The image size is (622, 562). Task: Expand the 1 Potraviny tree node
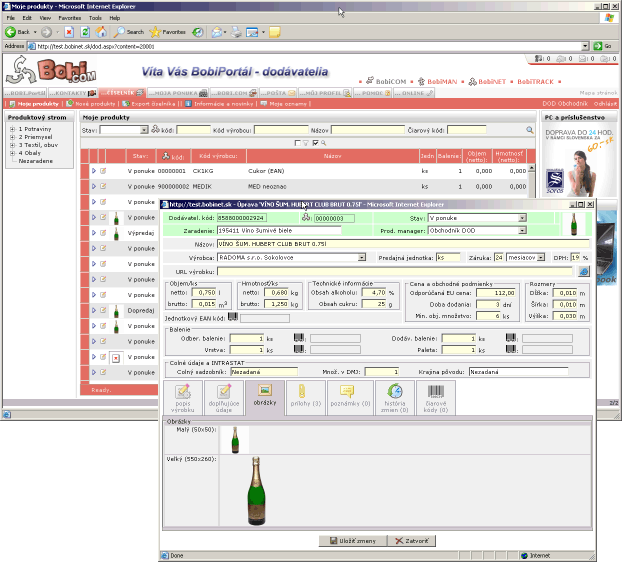click(x=12, y=129)
